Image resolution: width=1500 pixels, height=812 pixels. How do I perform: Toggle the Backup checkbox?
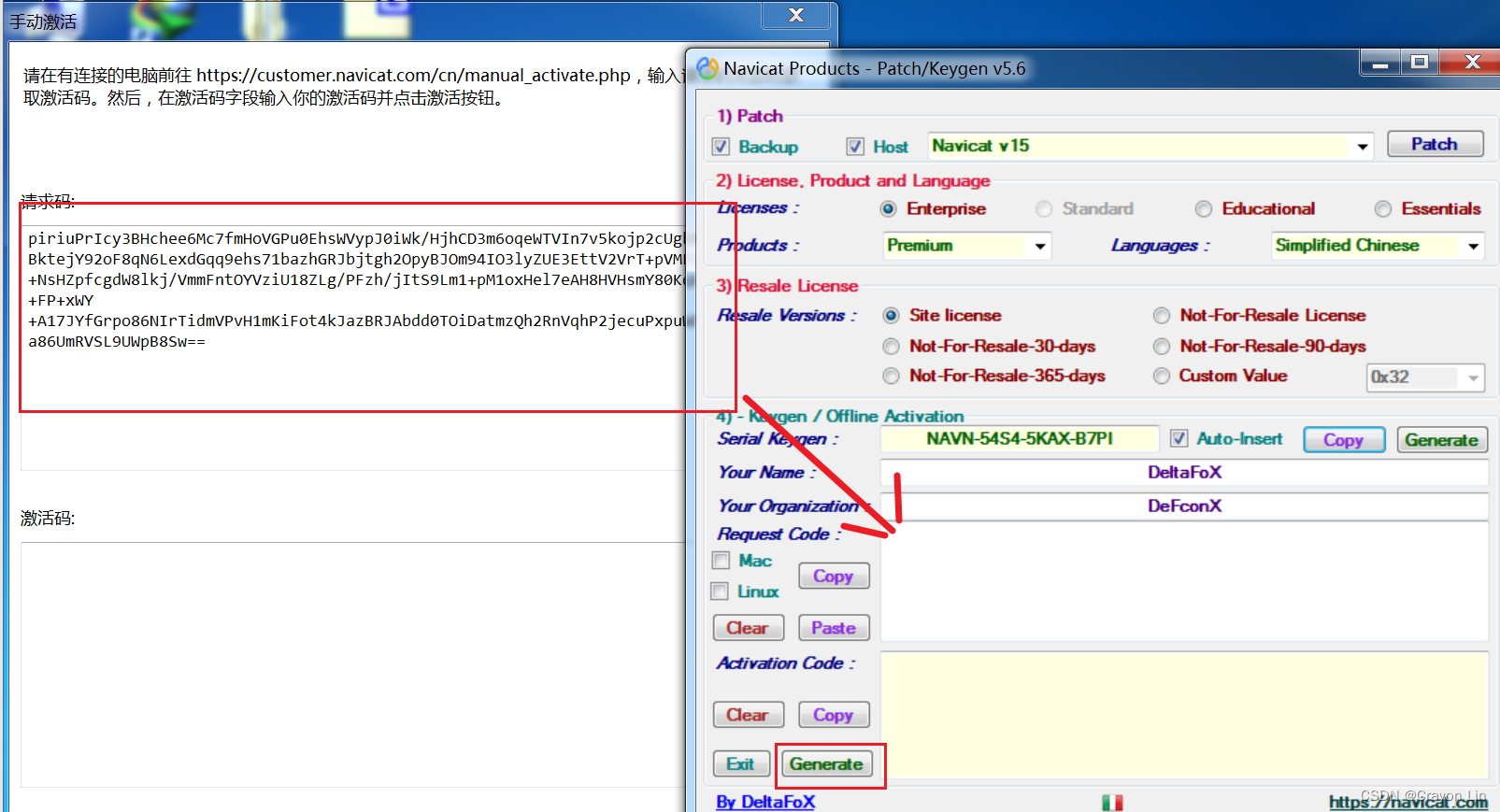coord(721,147)
